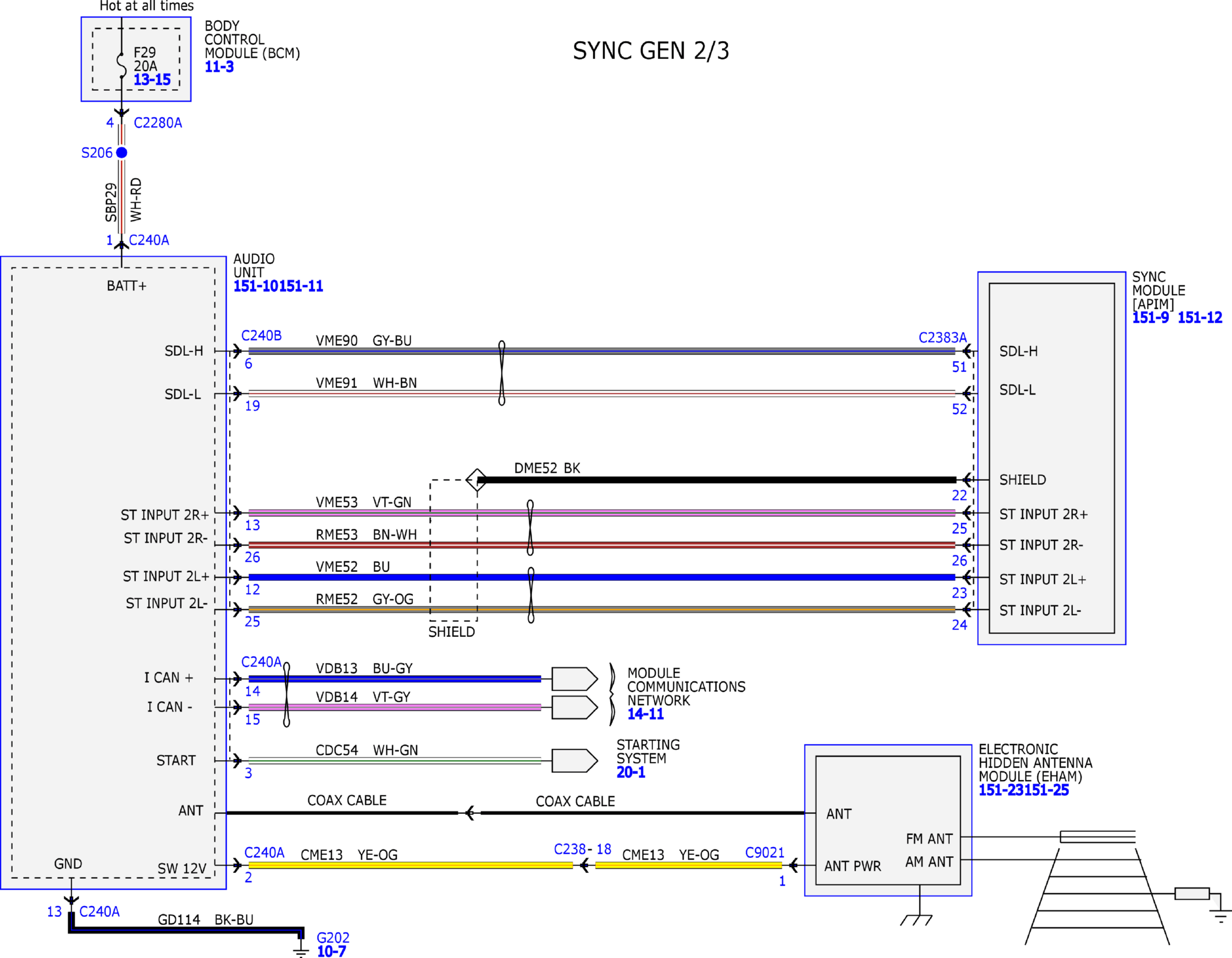Click the Starting System arrow connector
Screen dimensions: 1232x958
pyautogui.click(x=574, y=761)
